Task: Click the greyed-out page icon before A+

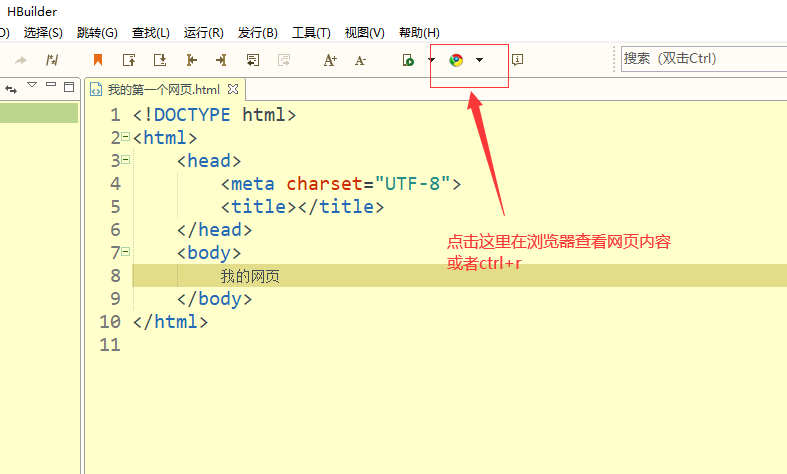Action: click(284, 60)
